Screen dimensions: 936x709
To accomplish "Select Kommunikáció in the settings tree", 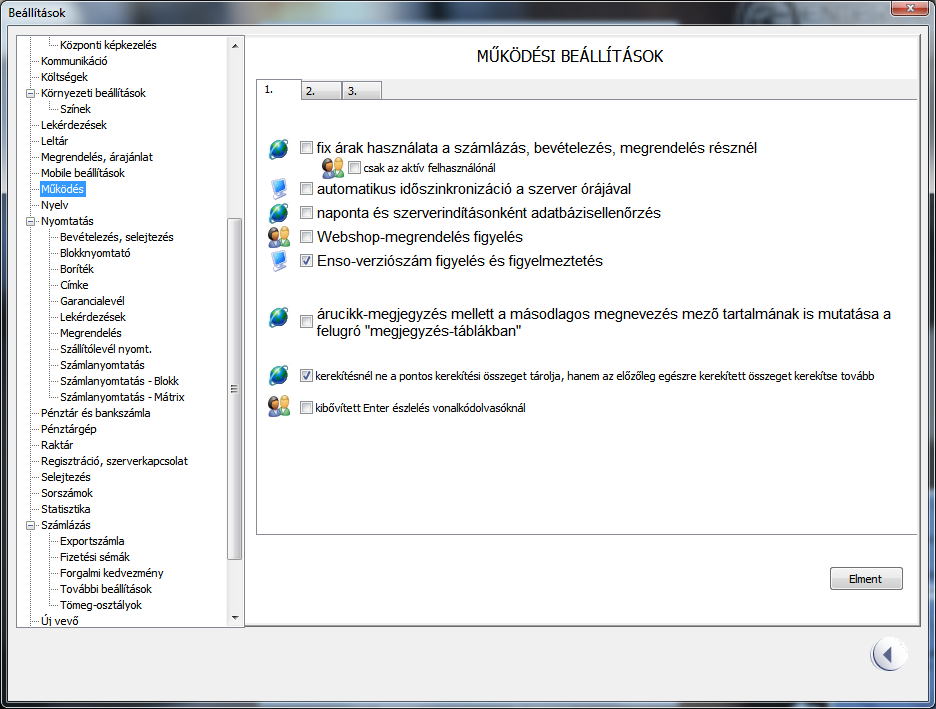I will (x=74, y=61).
